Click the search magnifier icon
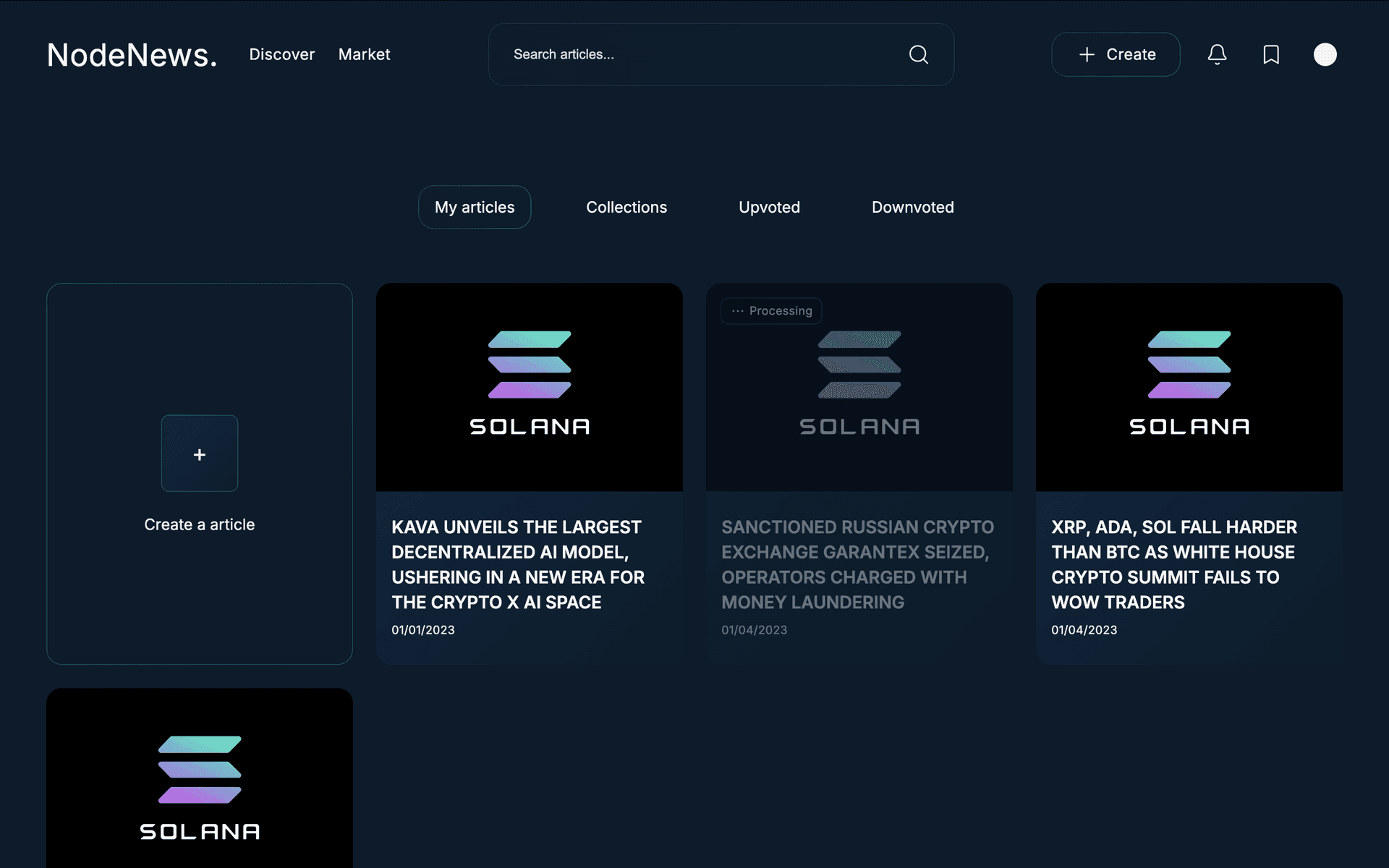 pyautogui.click(x=918, y=54)
